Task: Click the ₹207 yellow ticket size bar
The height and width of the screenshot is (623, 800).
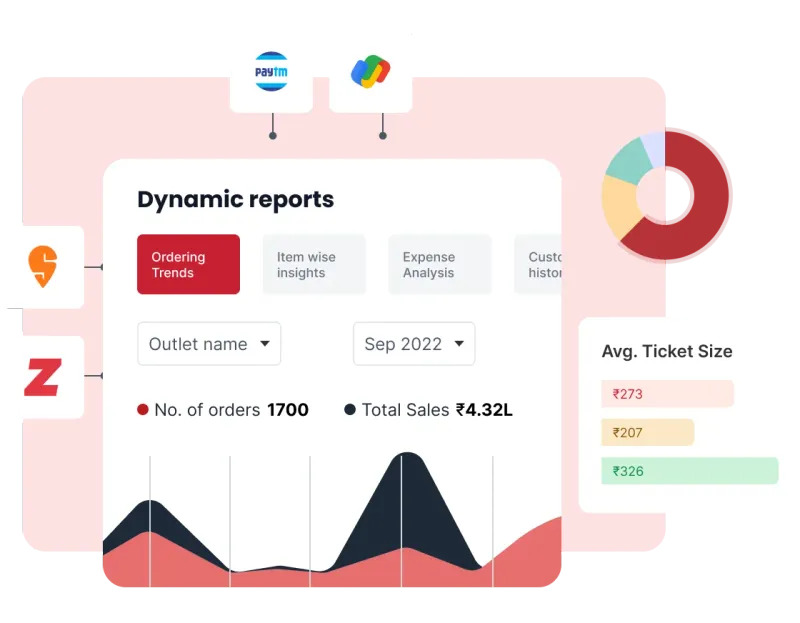Action: 647,433
